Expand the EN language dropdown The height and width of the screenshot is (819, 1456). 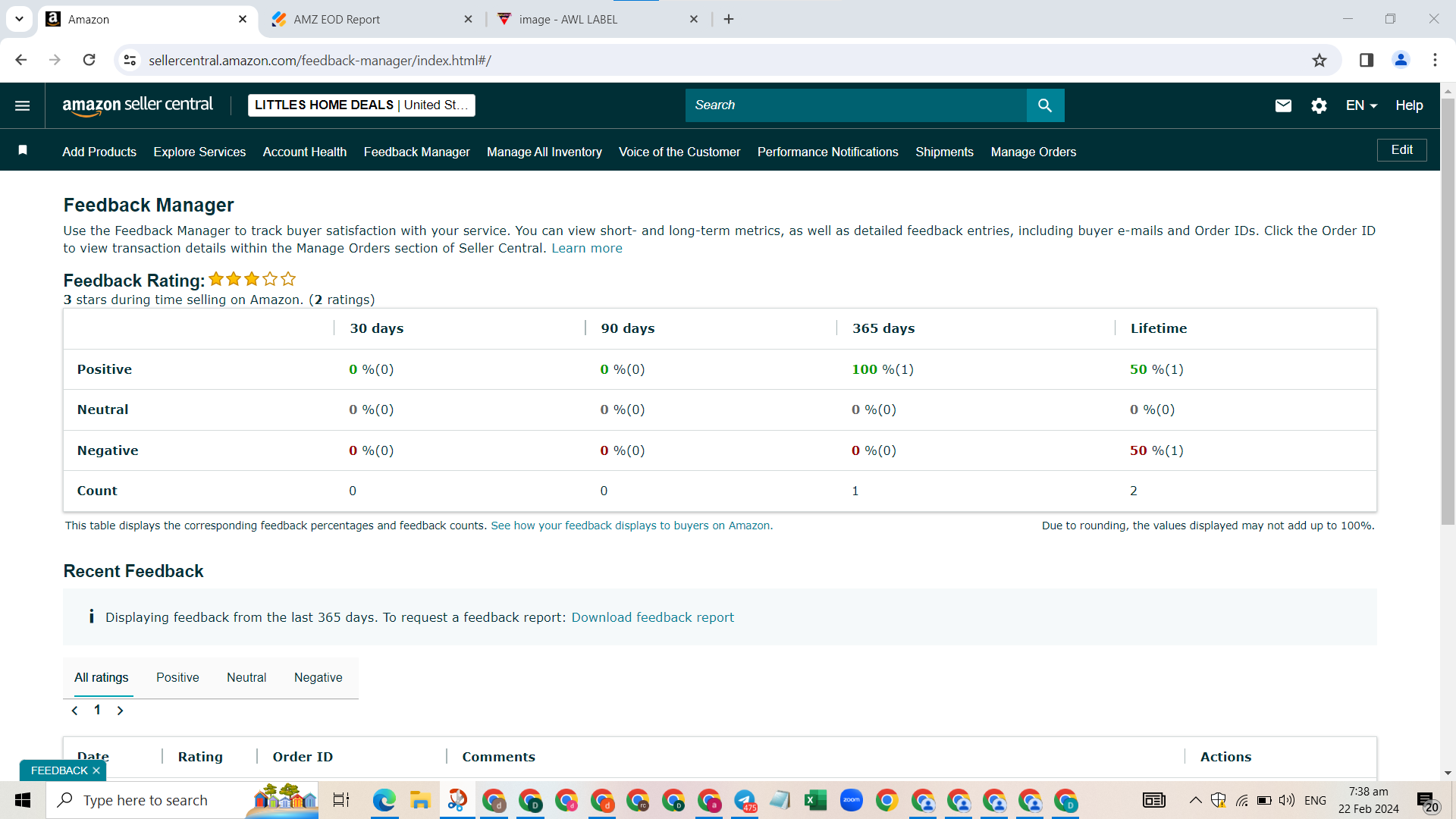1361,105
